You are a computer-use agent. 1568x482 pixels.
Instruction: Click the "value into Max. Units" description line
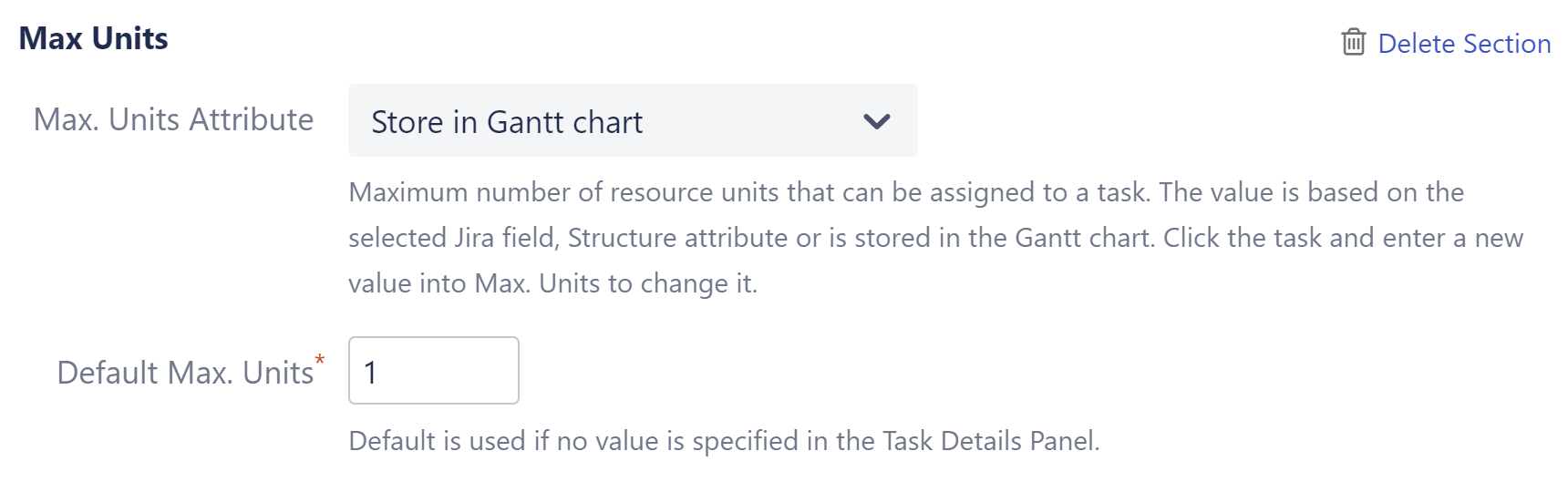tap(552, 283)
